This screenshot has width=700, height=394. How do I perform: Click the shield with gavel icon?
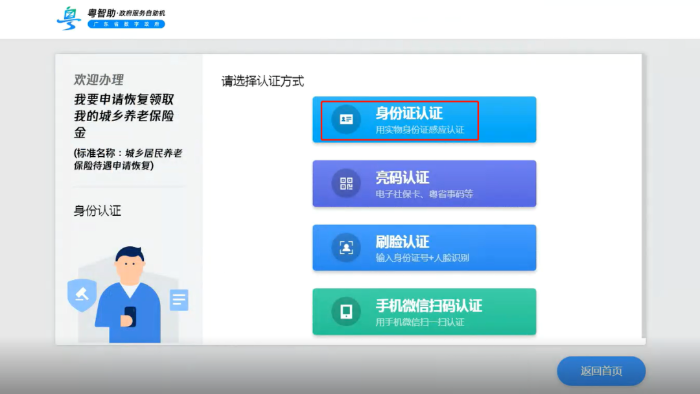pos(82,294)
